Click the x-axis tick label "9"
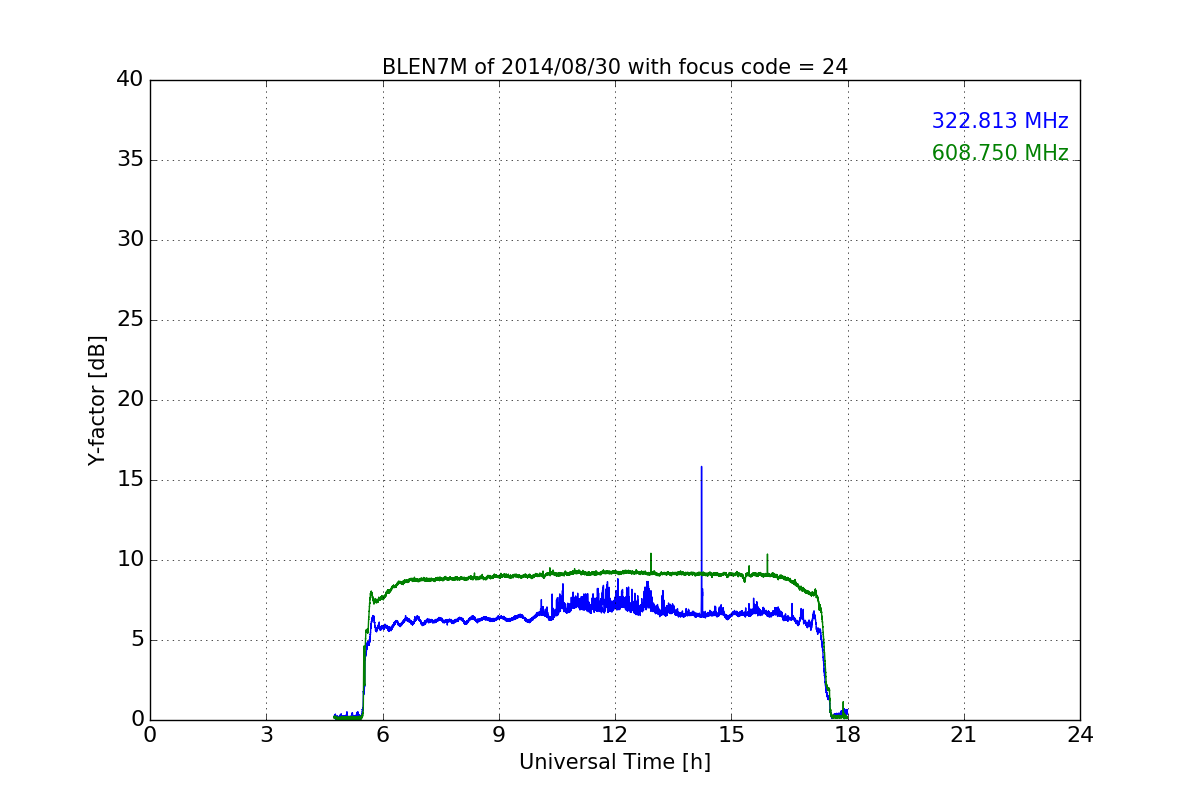Viewport: 1200px width, 800px height. [499, 734]
